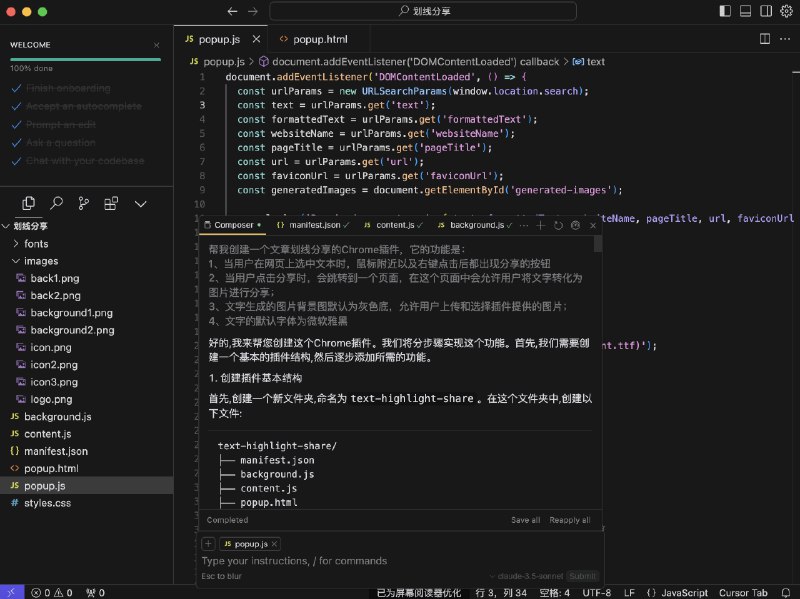The image size is (800, 599).
Task: Start a new Composer with plus icon
Action: coord(540,226)
